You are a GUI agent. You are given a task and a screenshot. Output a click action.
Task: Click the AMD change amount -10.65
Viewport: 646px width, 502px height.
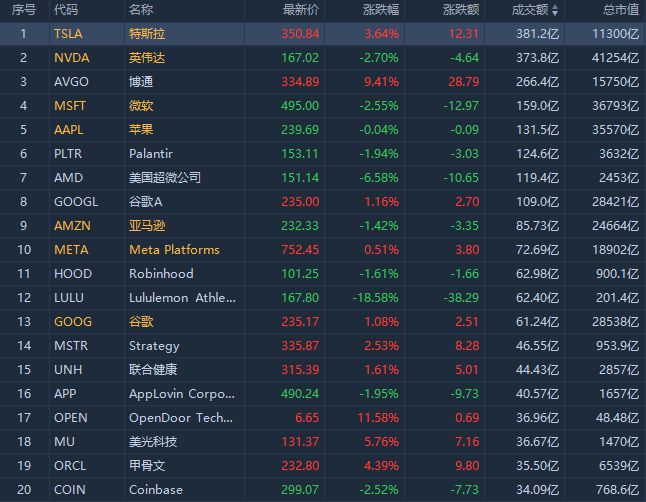tap(461, 178)
